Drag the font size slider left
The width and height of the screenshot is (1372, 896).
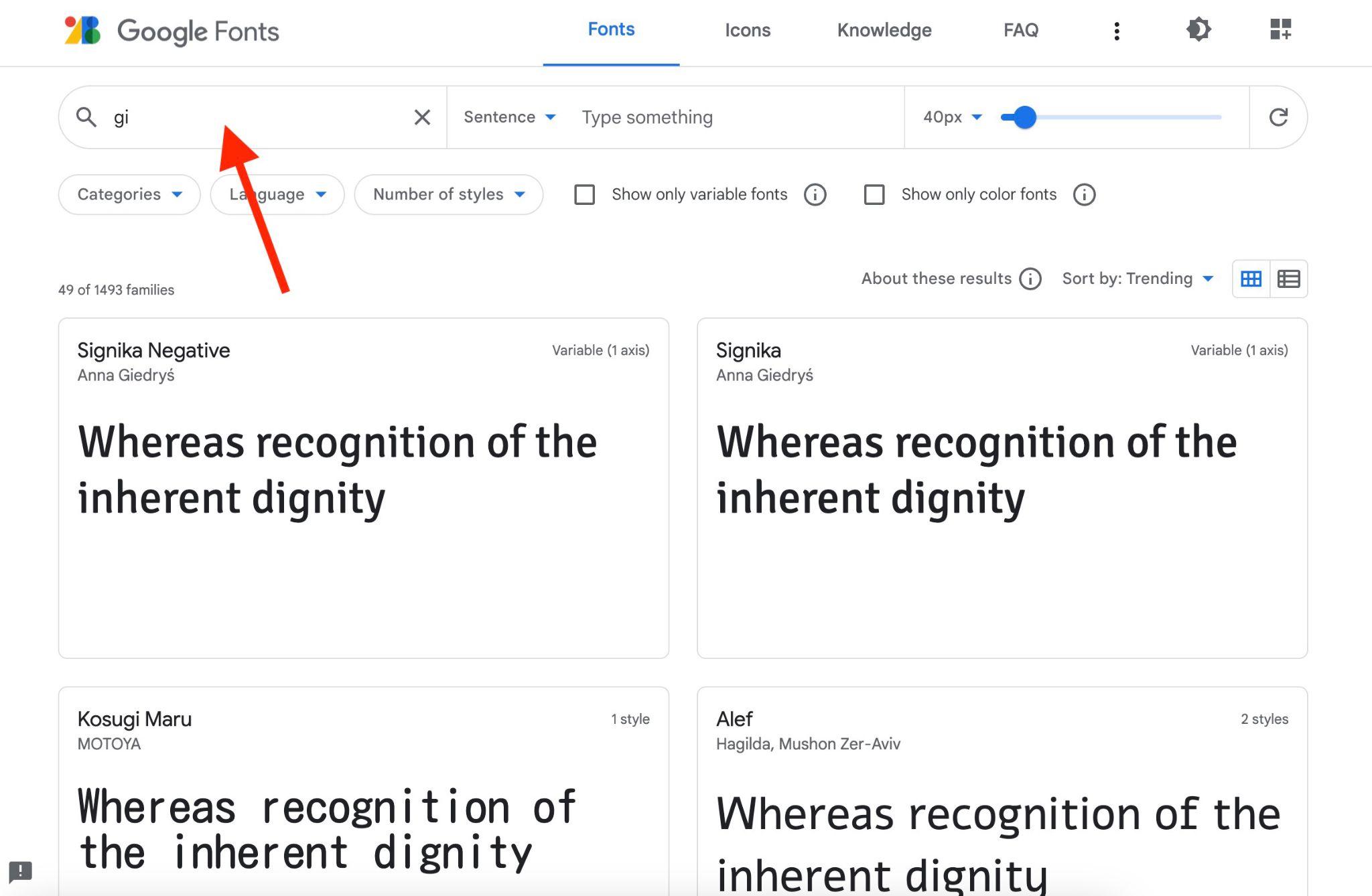[1025, 117]
